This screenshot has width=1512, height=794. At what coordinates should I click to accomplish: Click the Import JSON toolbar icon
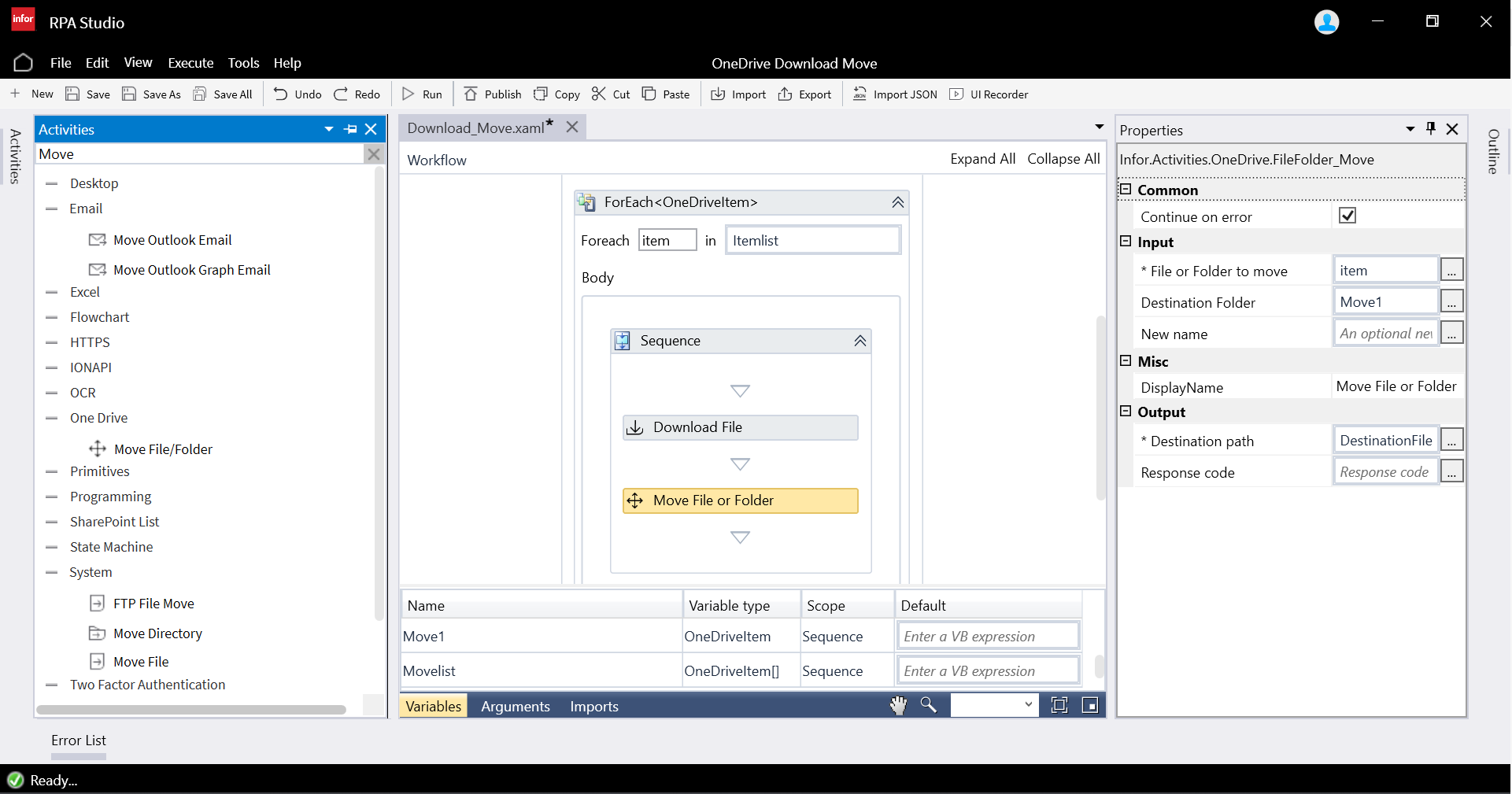[x=860, y=94]
